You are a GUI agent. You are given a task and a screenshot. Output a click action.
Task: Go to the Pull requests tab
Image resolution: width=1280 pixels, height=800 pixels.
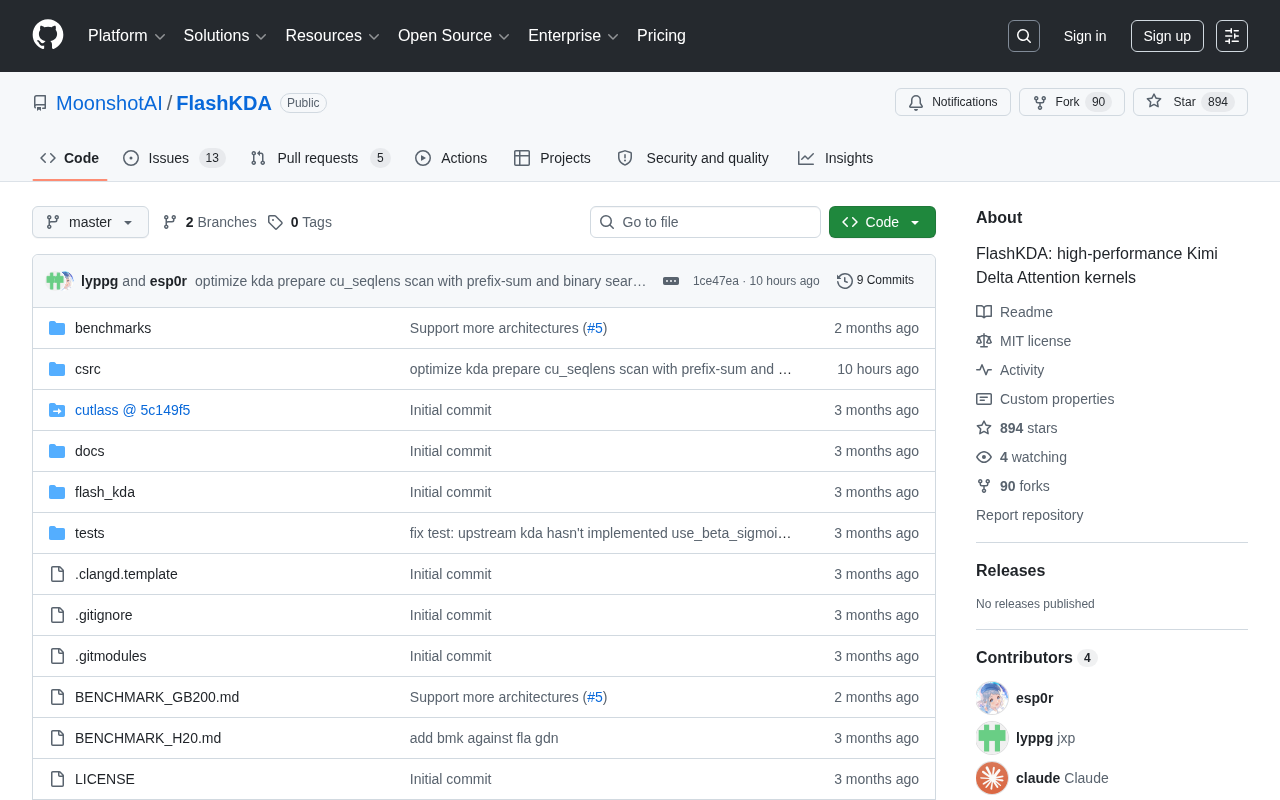point(320,158)
